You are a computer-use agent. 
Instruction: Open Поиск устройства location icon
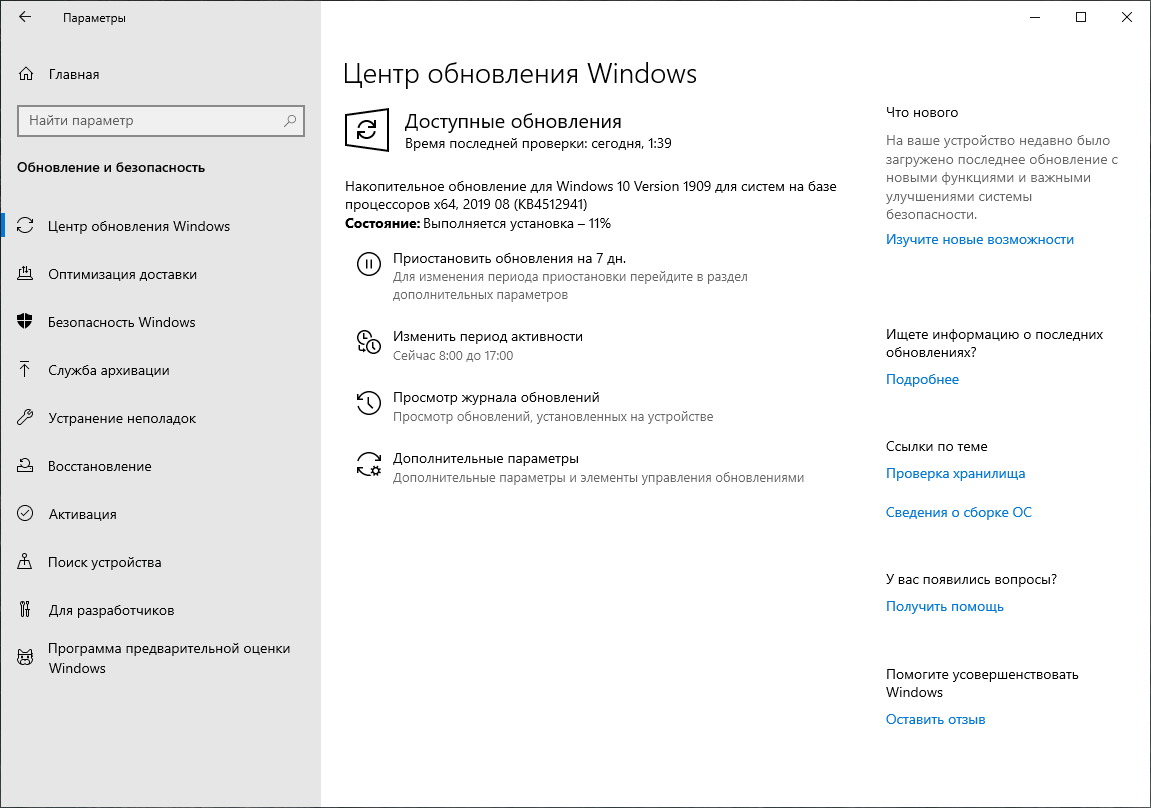[23, 562]
